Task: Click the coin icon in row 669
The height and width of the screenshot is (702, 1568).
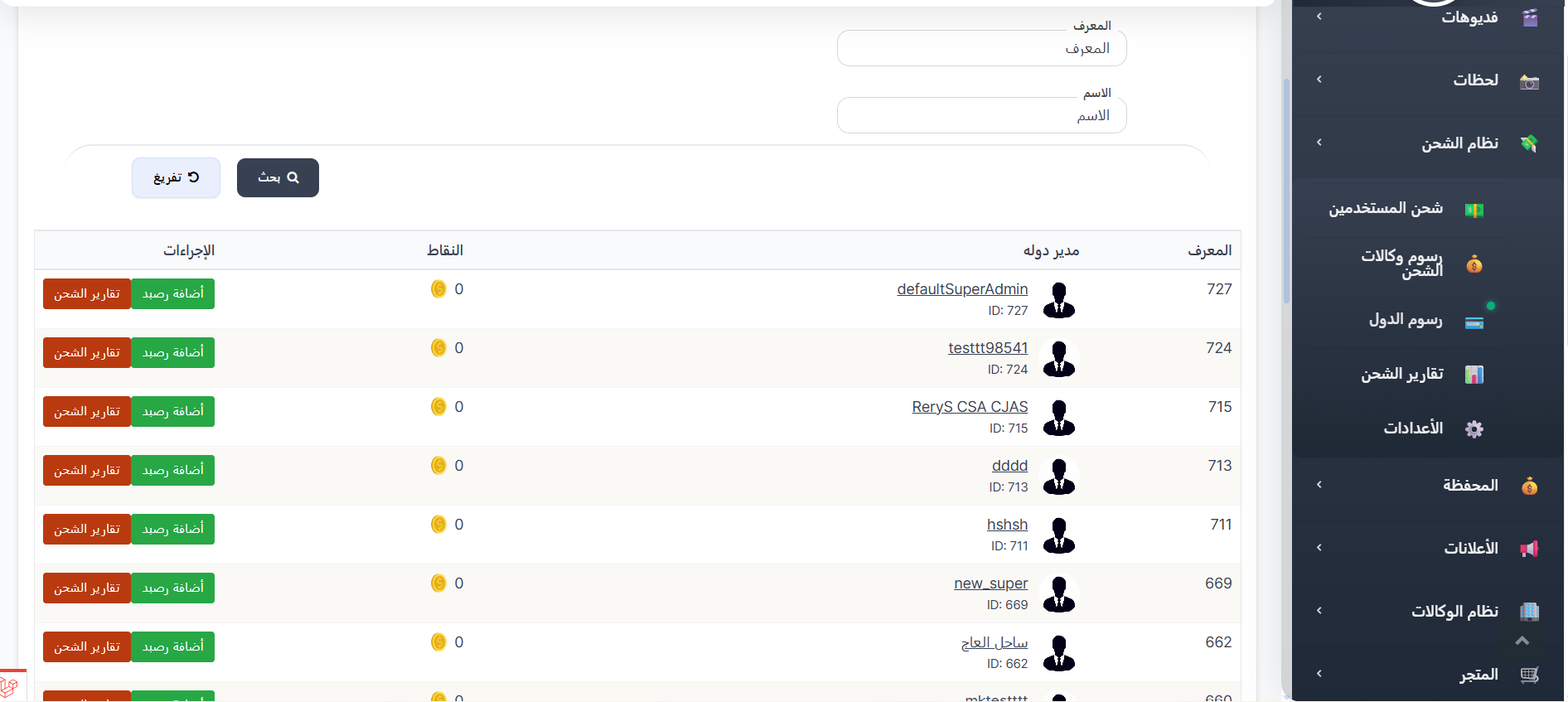Action: click(438, 583)
